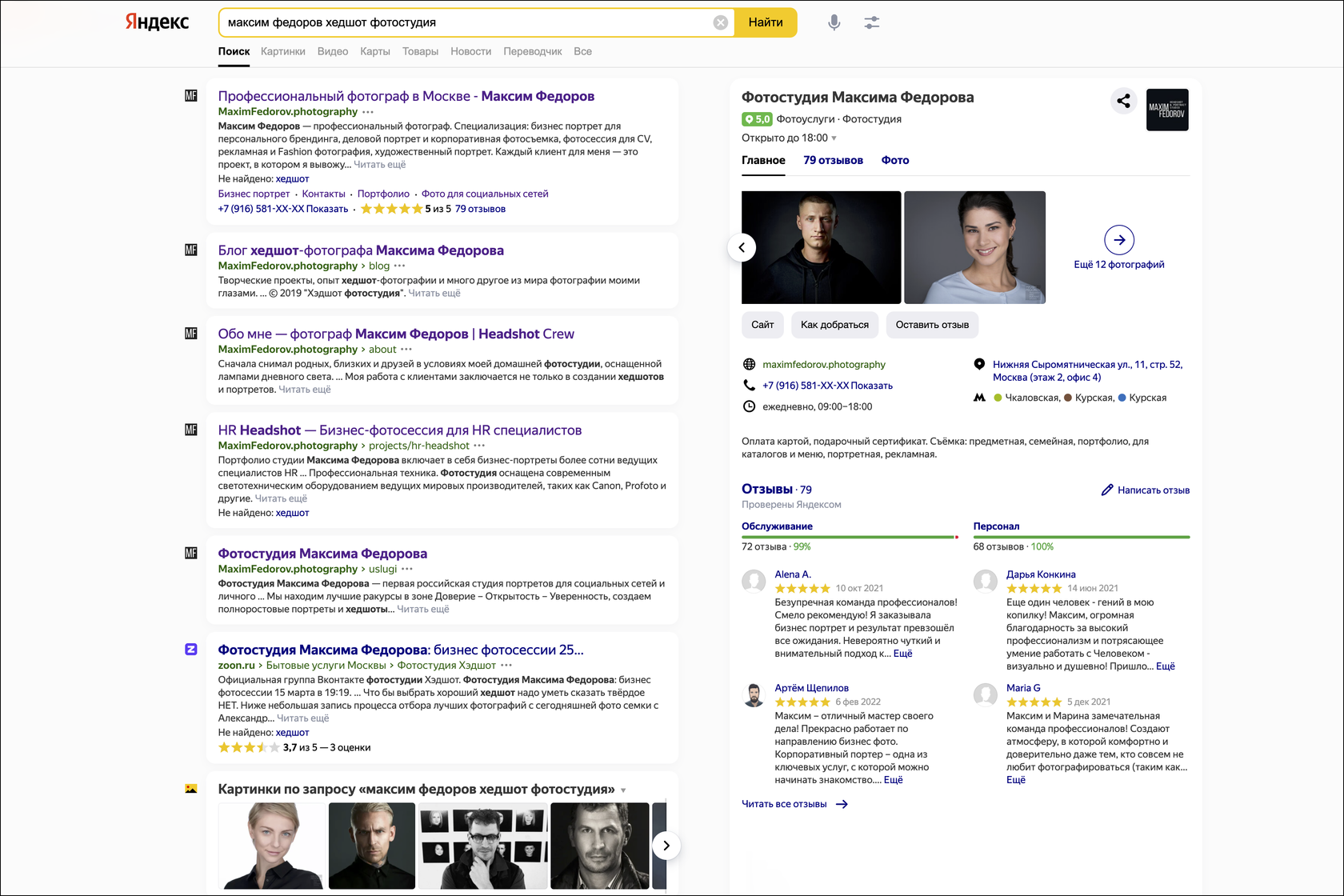The height and width of the screenshot is (896, 1344).
Task: Open Ещё 12 фотографий arrow
Action: pos(1119,239)
